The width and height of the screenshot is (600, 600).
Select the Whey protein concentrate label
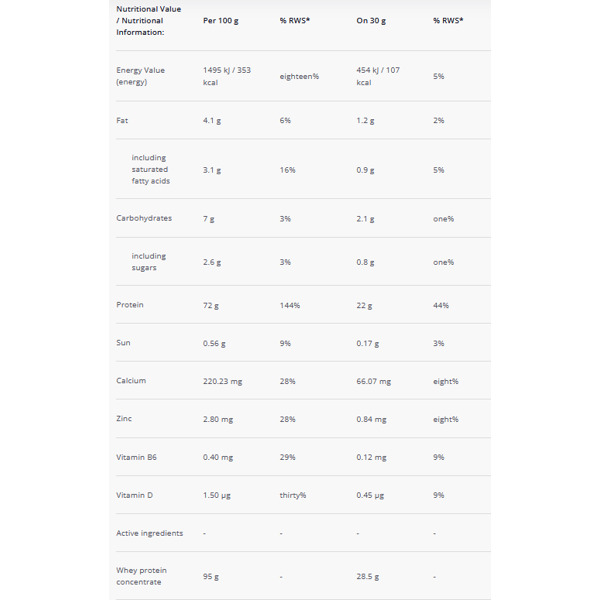[x=141, y=576]
